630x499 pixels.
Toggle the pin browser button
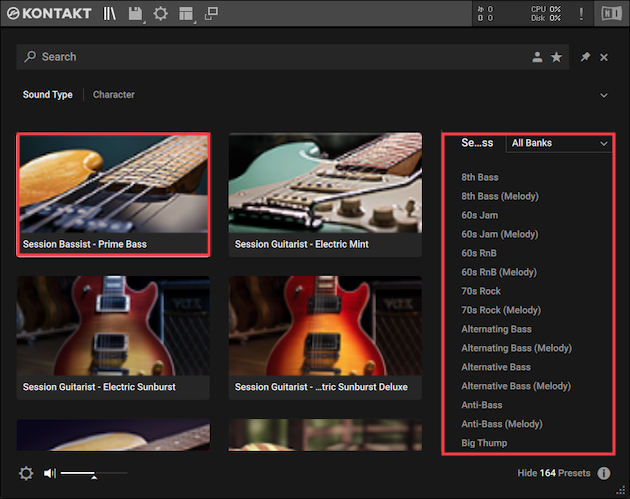pos(586,57)
